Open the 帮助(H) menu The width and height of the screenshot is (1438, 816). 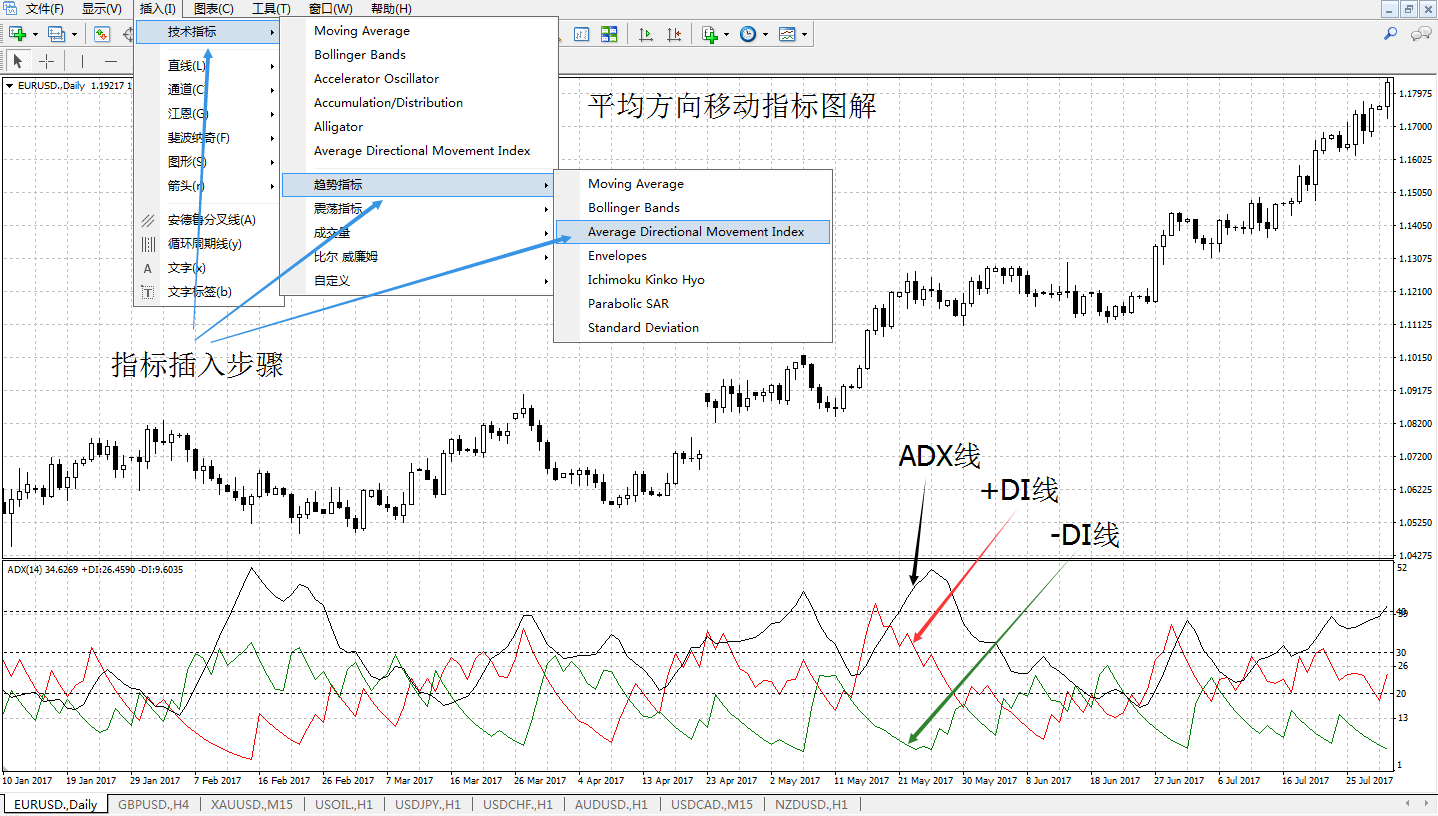click(391, 9)
